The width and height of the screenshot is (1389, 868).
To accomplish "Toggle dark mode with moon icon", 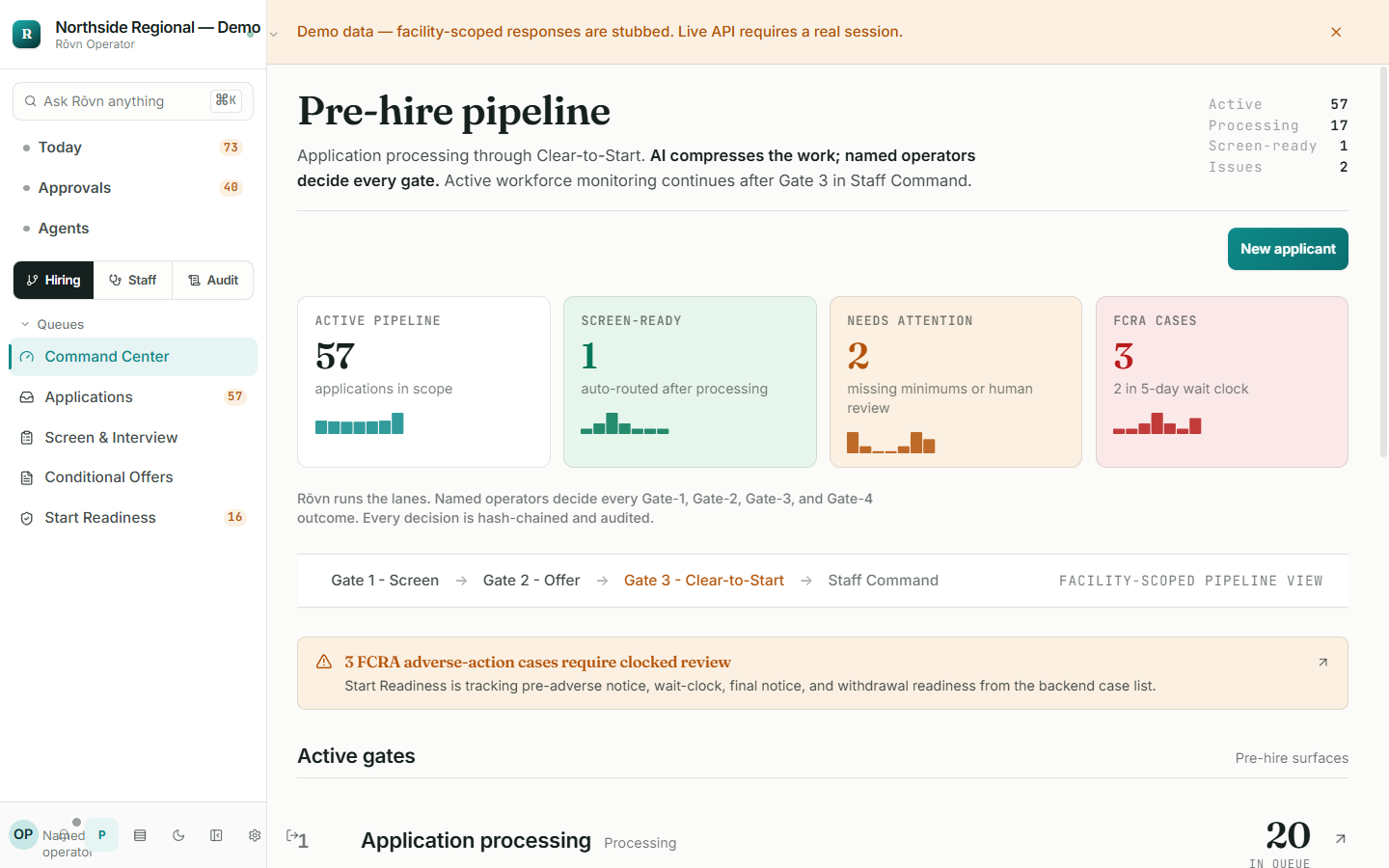I will pyautogui.click(x=178, y=835).
